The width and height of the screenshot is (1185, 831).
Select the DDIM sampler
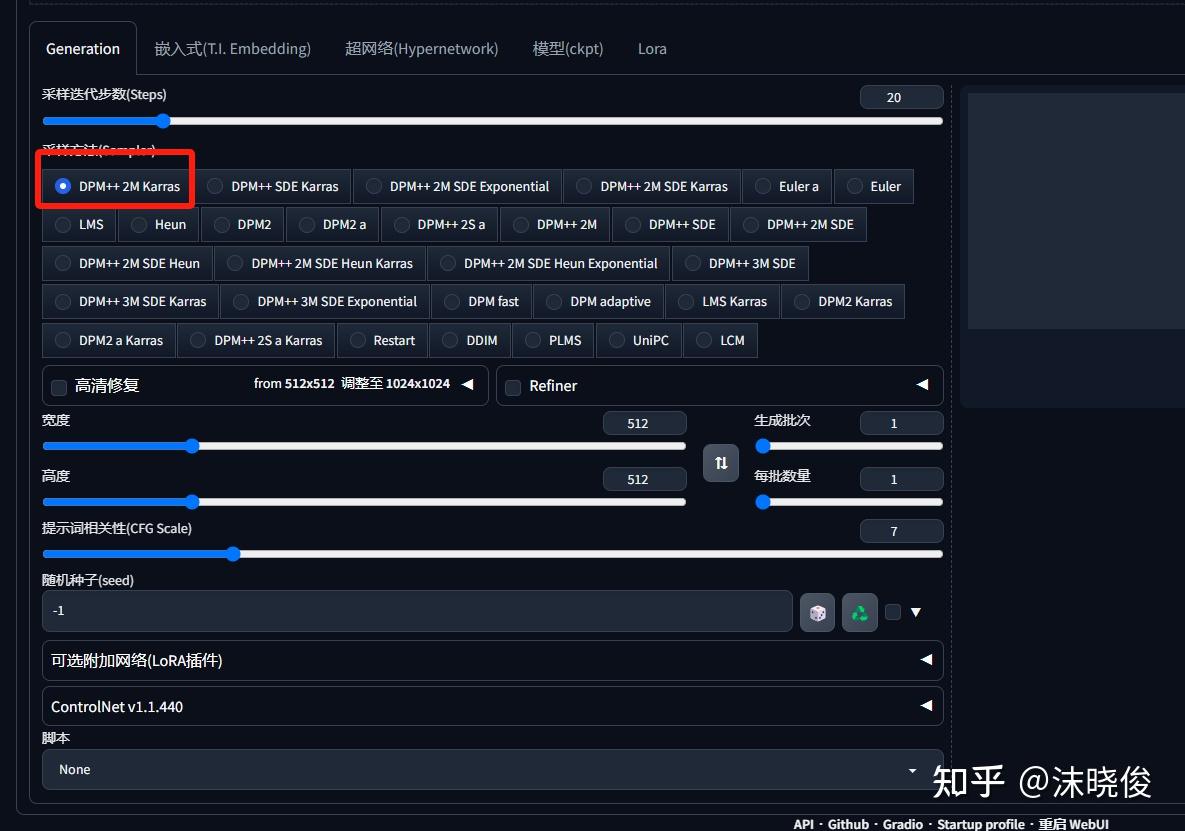point(470,340)
